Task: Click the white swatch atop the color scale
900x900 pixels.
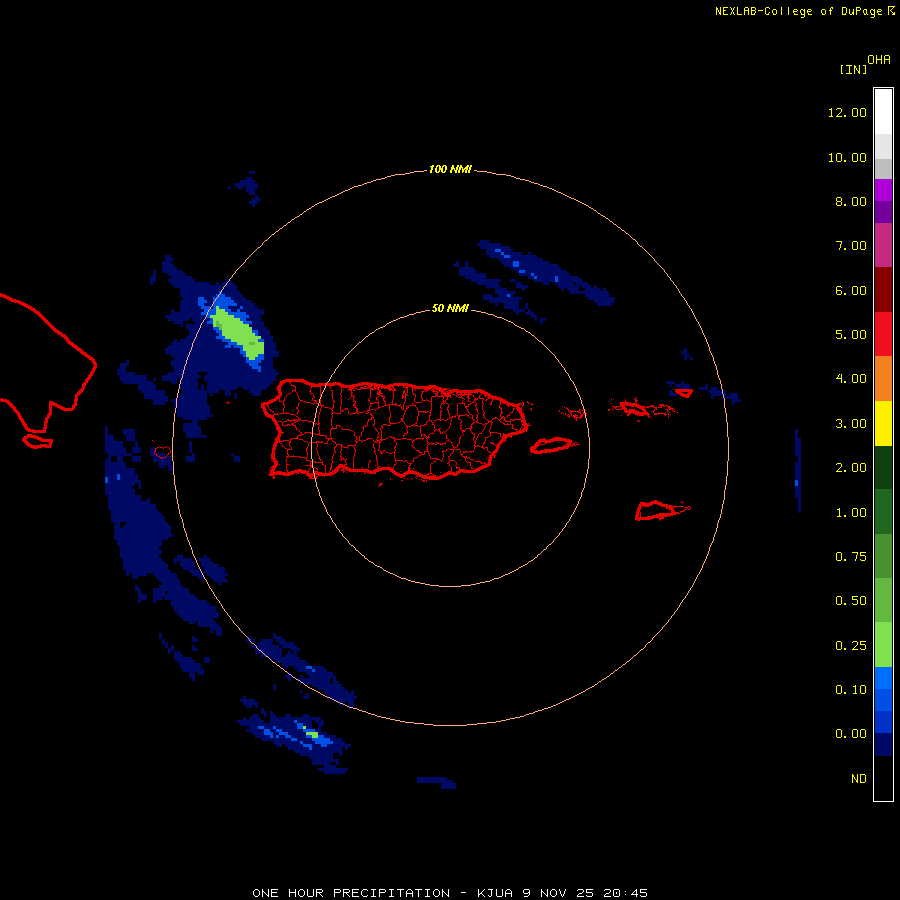Action: click(x=883, y=112)
